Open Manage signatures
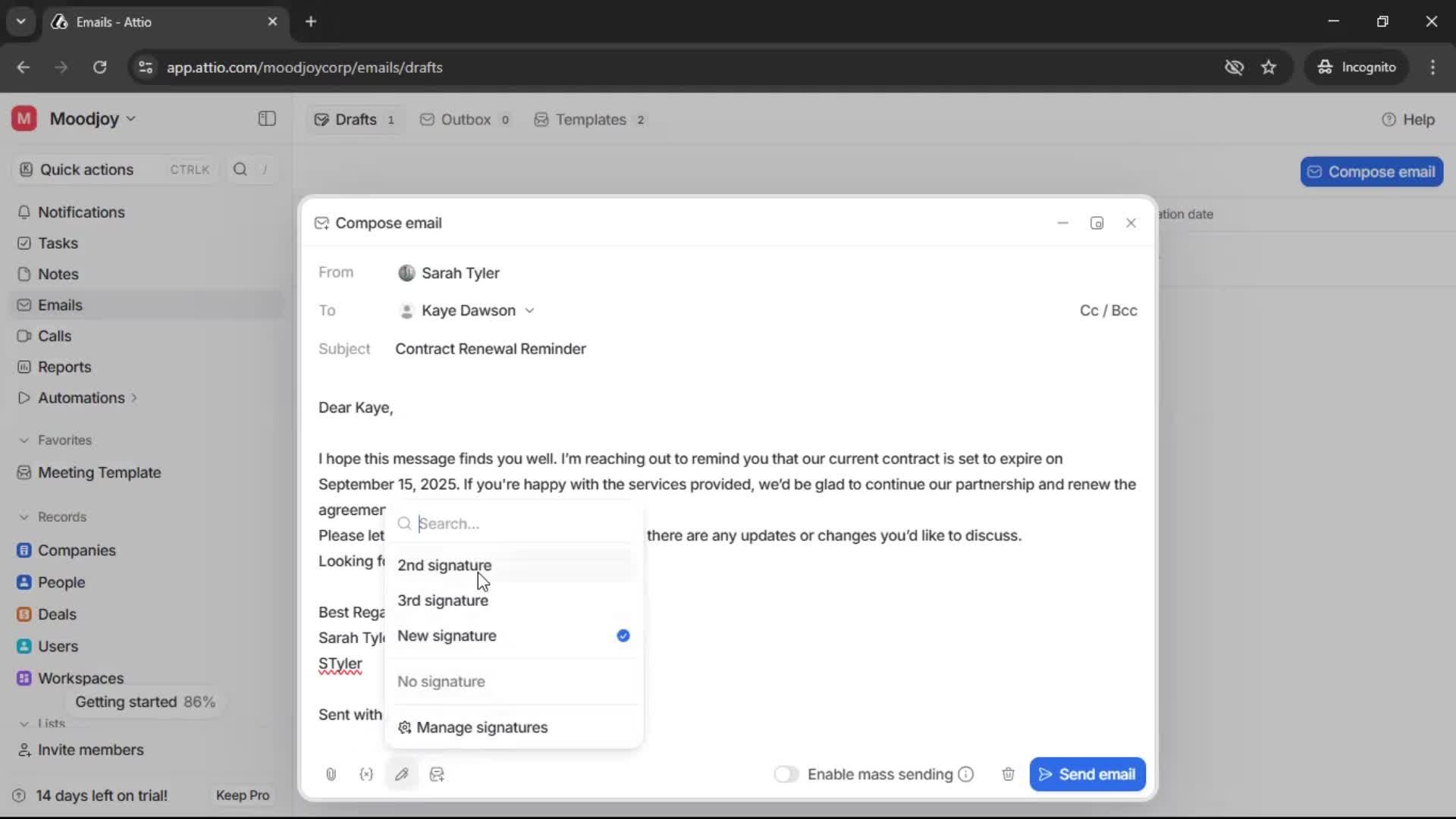 pyautogui.click(x=482, y=727)
